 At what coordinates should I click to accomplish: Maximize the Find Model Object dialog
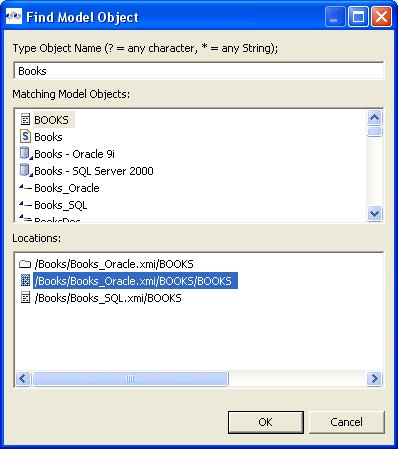pyautogui.click(x=358, y=17)
